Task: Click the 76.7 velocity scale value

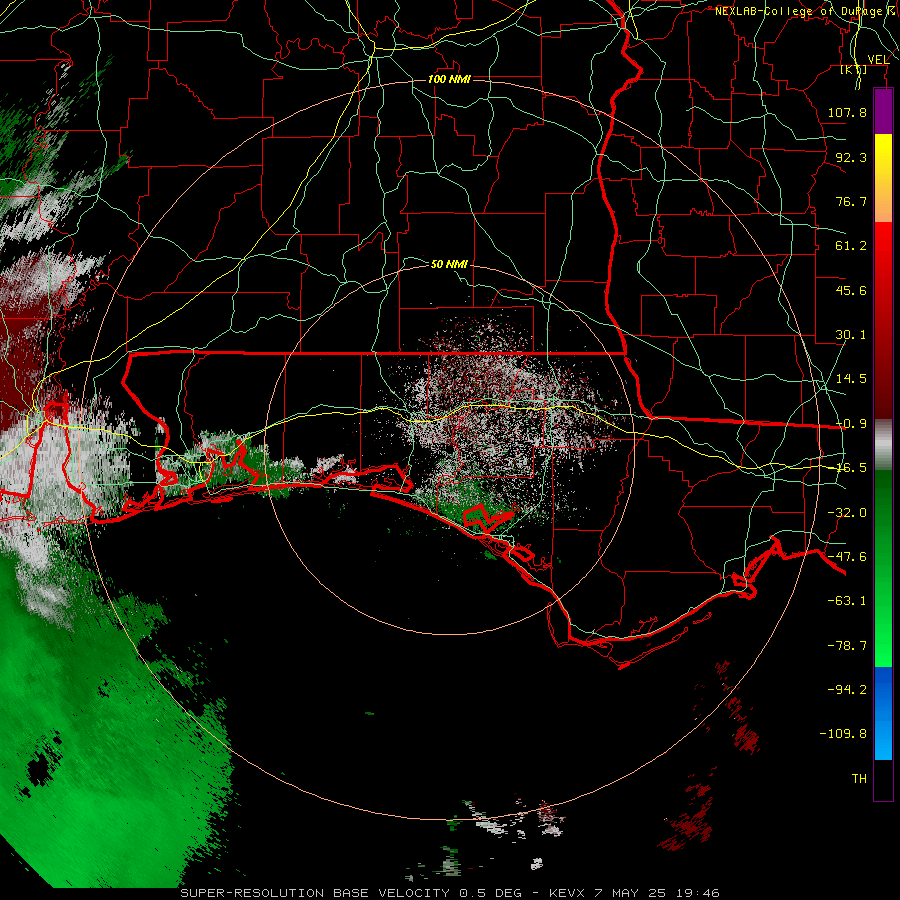Action: click(x=851, y=201)
